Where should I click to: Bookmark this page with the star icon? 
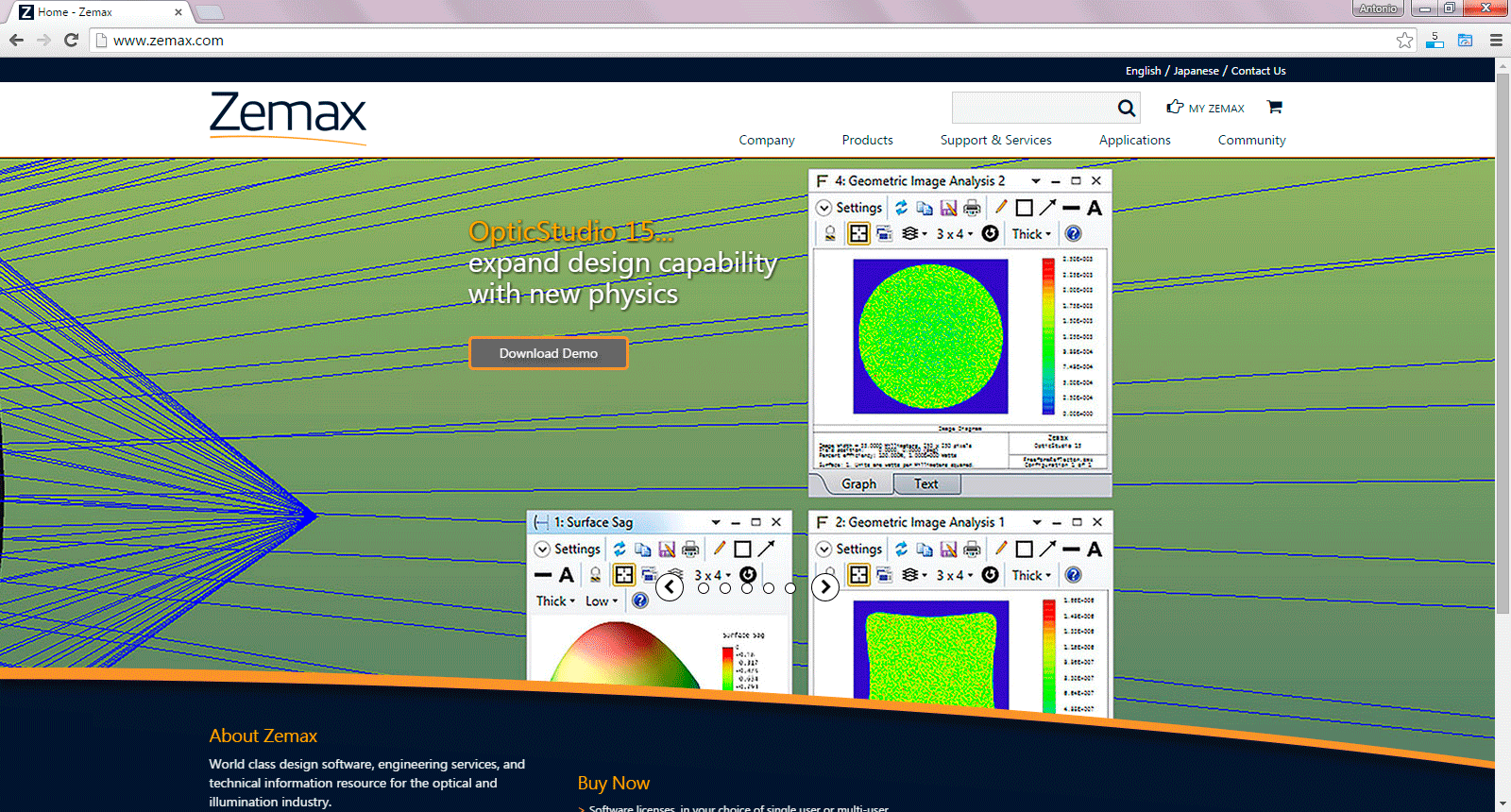(x=1404, y=40)
